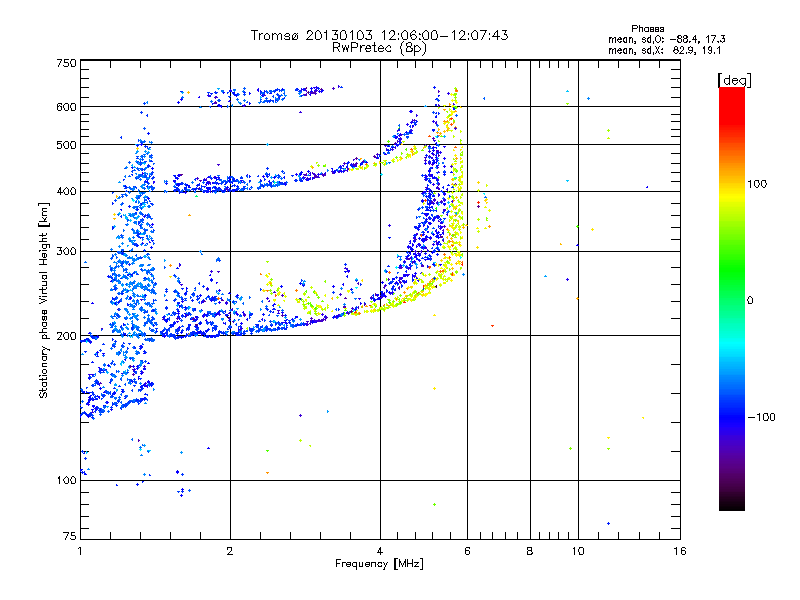
Task: Click the y-axis label '300'
Action: [x=66, y=252]
